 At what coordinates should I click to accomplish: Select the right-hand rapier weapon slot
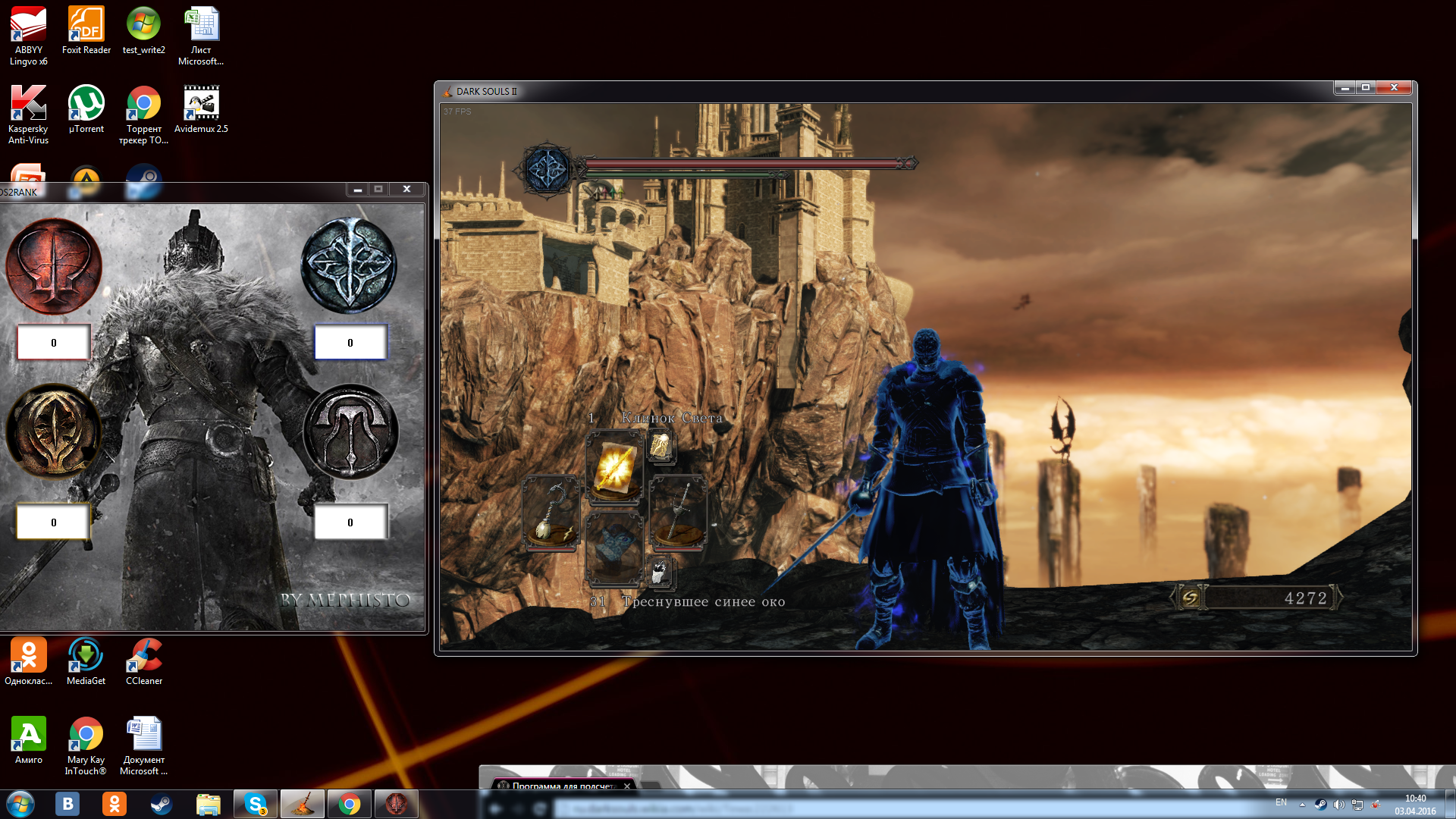[x=678, y=513]
